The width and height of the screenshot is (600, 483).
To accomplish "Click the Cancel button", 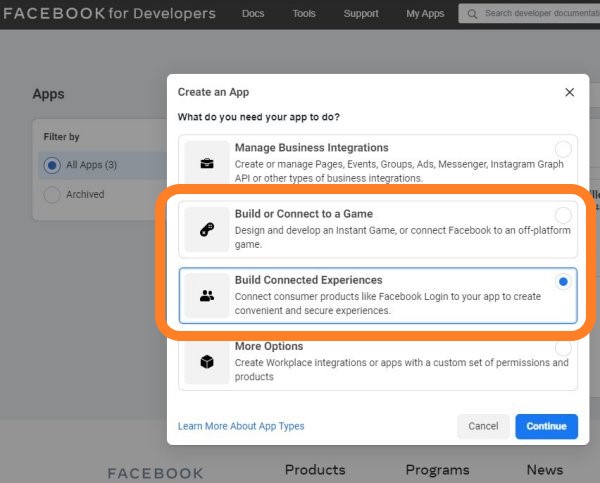I will (x=483, y=426).
